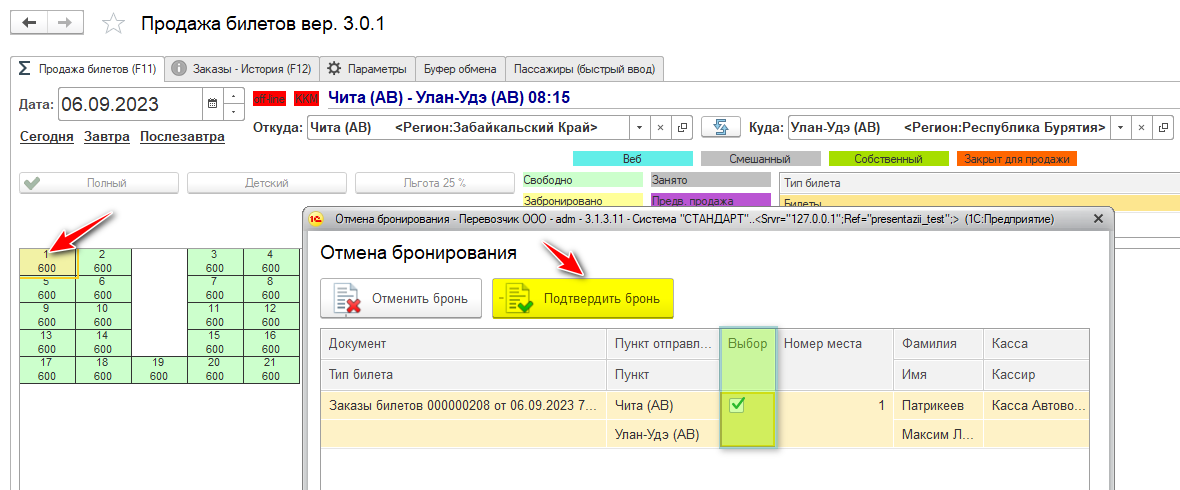Screen dimensions: 1180x490
Task: Add page to favorites with star icon
Action: 115,23
